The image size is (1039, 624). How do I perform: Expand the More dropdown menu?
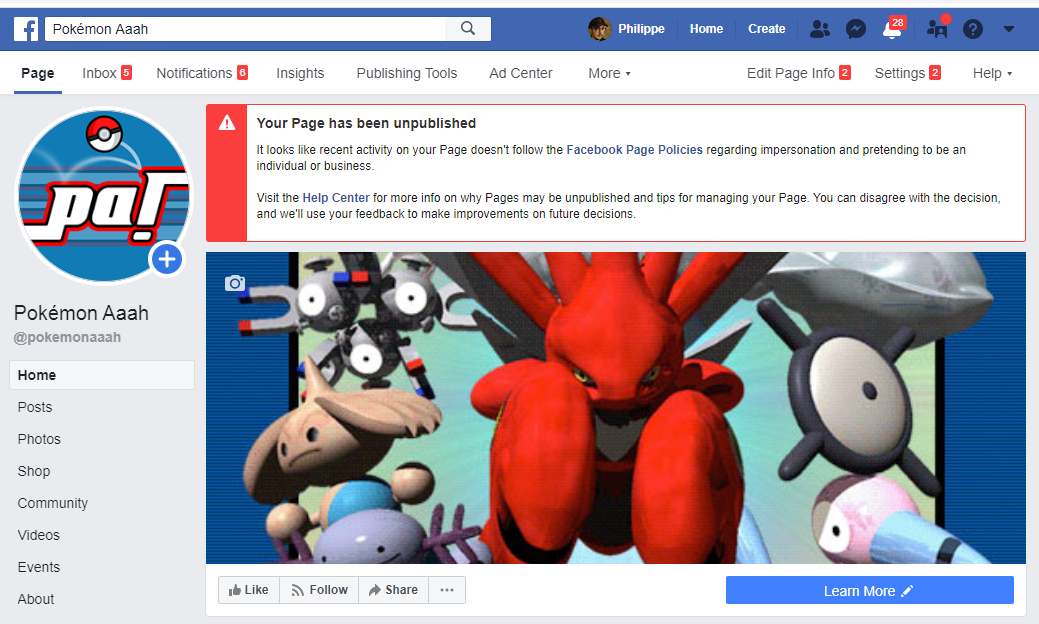(610, 73)
